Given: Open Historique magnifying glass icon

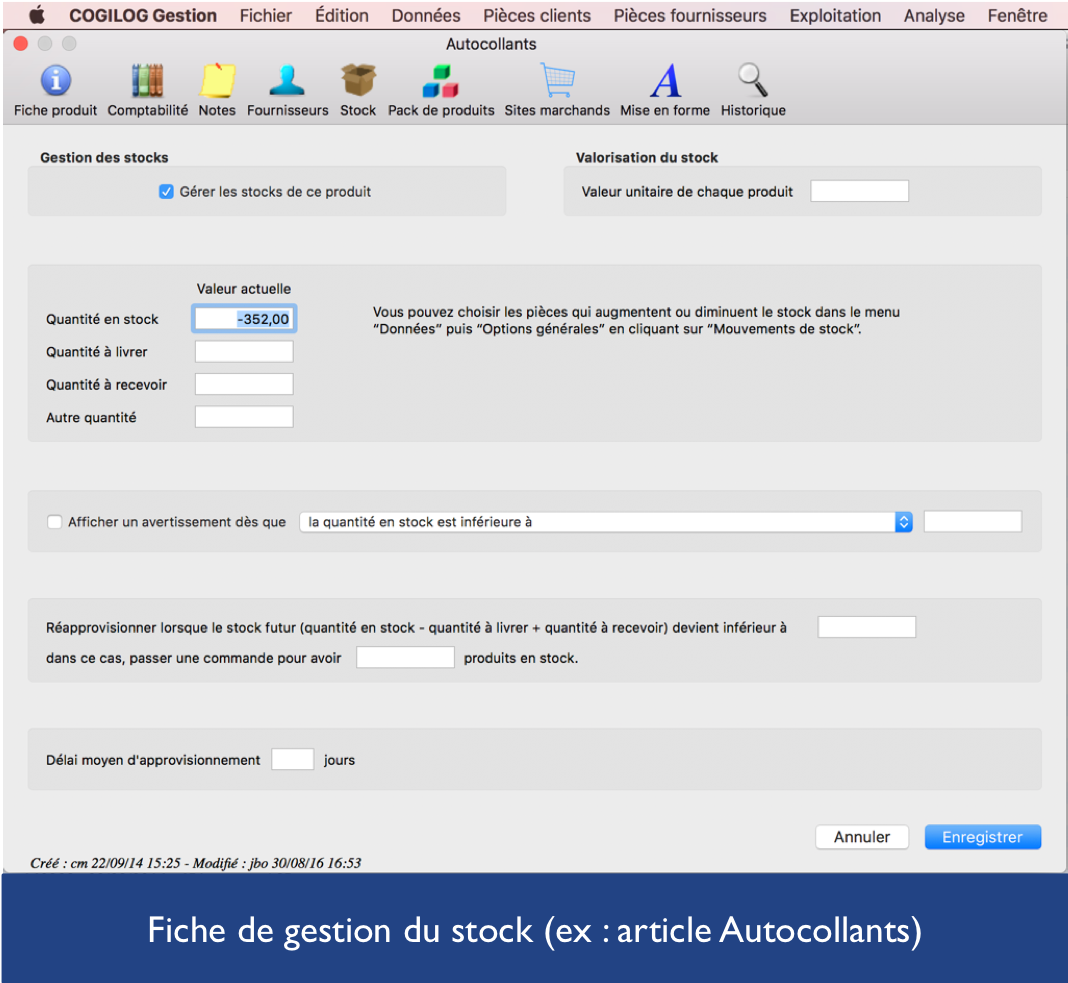Looking at the screenshot, I should coord(753,81).
